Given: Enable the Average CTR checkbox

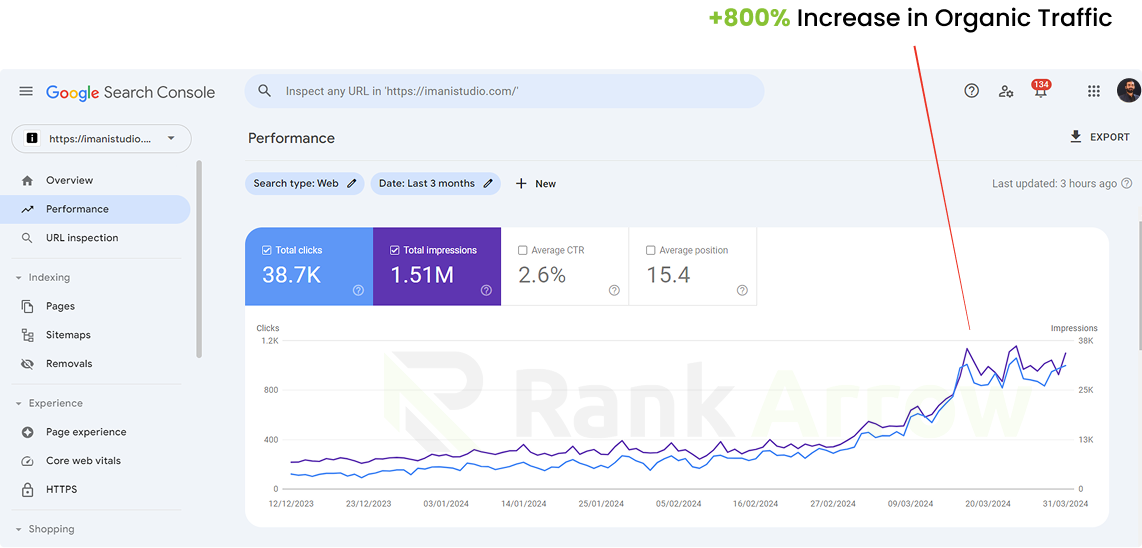Looking at the screenshot, I should coord(522,250).
